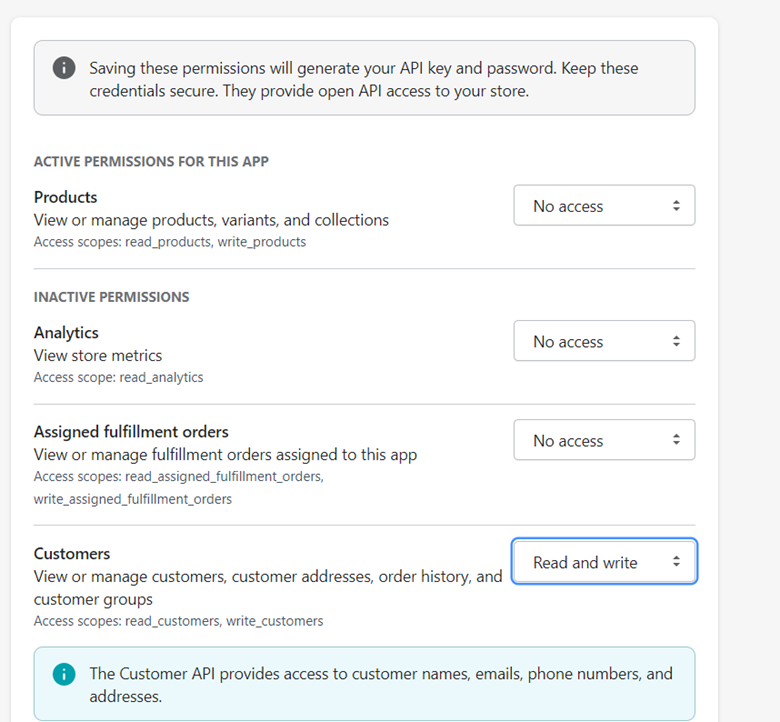The height and width of the screenshot is (722, 780).
Task: Click the 'Inactive permissions' section label
Action: click(111, 297)
